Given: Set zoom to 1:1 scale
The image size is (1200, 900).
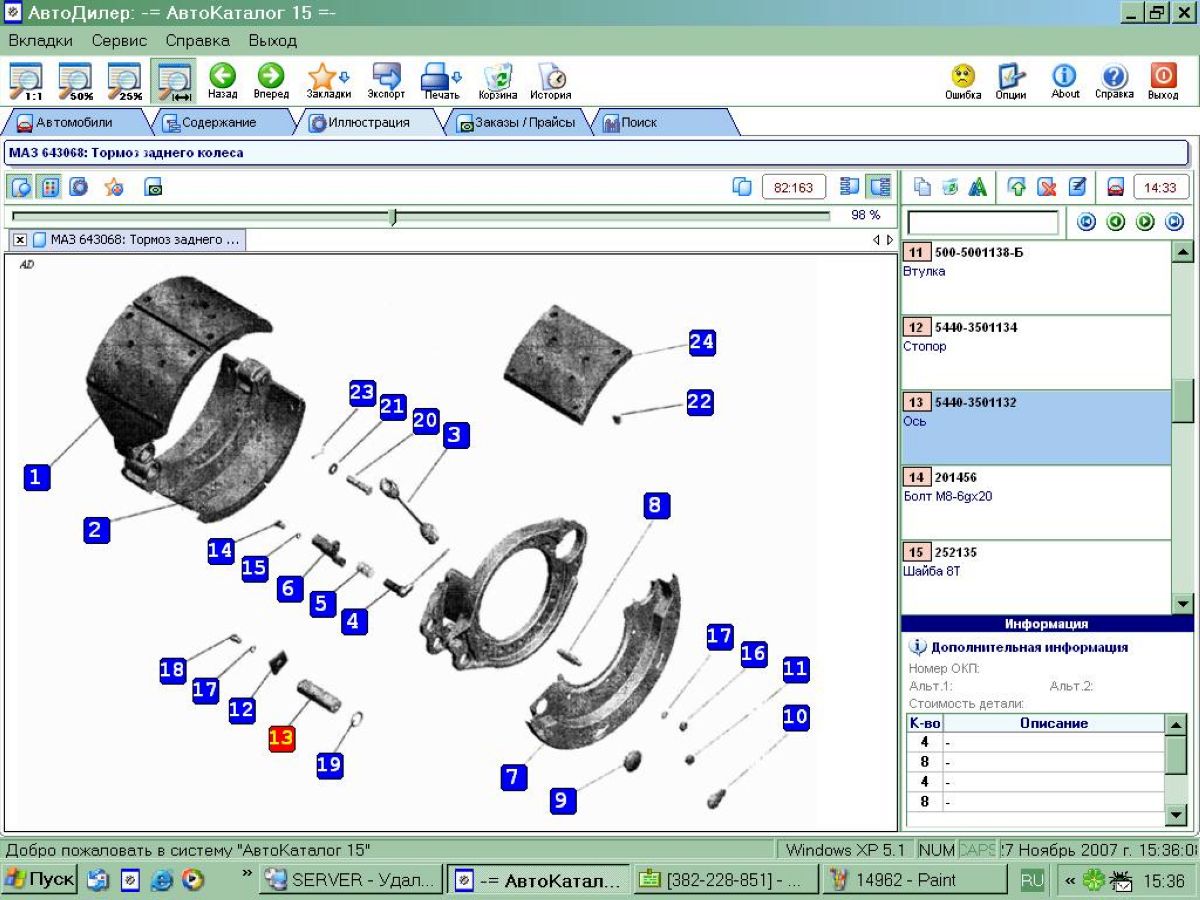Looking at the screenshot, I should (26, 81).
